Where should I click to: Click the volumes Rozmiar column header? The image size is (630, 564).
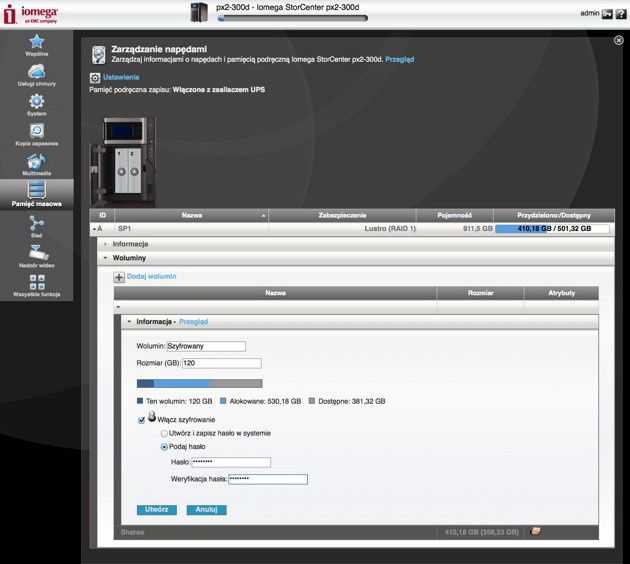click(481, 293)
